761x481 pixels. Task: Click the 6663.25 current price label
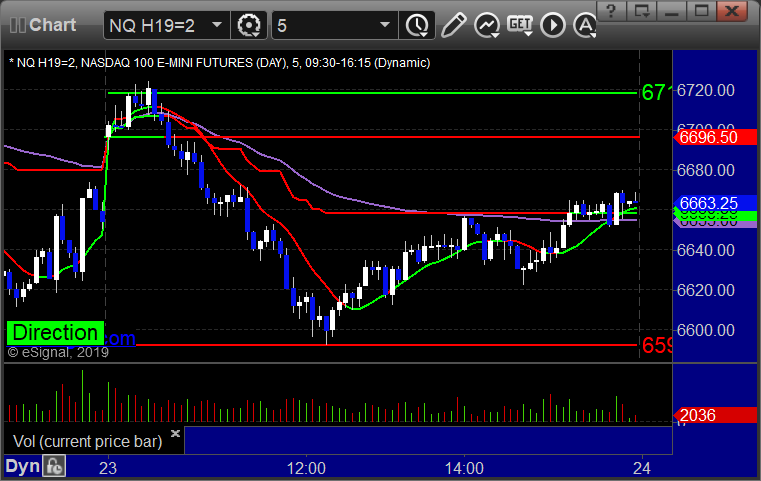[x=715, y=203]
